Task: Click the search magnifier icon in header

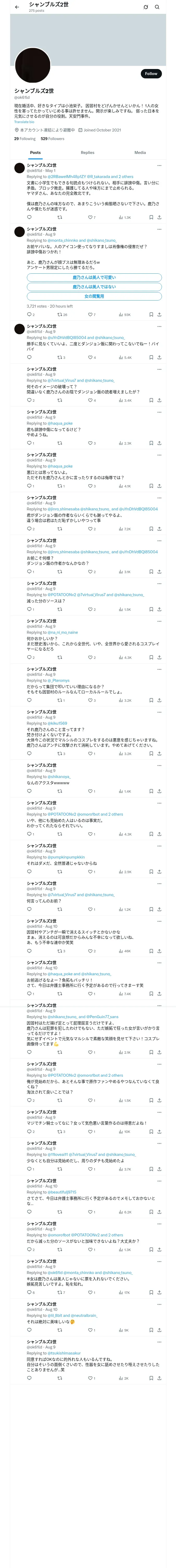Action: pyautogui.click(x=157, y=7)
